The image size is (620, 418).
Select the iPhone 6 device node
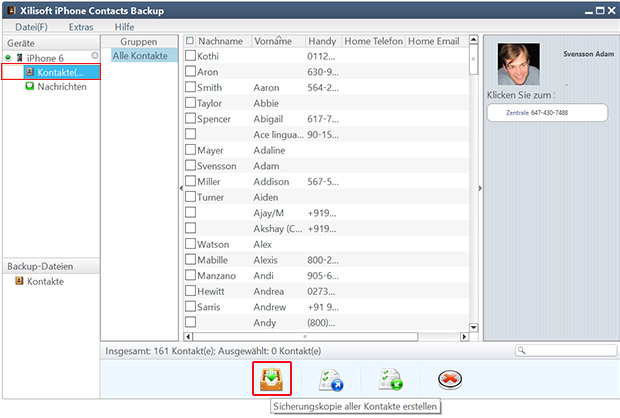tap(45, 58)
